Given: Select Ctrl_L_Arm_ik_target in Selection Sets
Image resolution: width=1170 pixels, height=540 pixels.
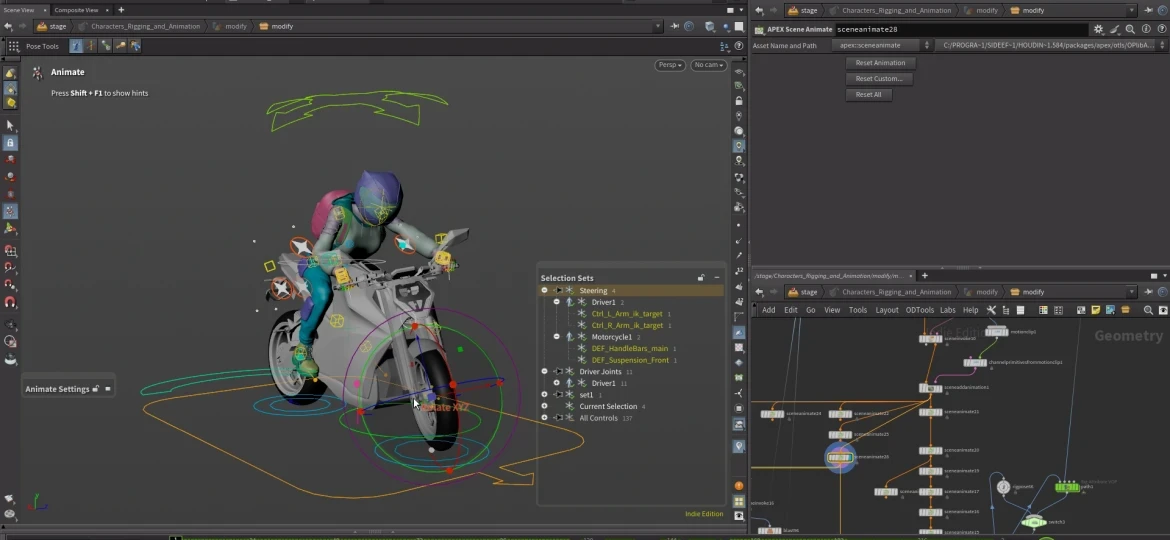Looking at the screenshot, I should coord(627,314).
